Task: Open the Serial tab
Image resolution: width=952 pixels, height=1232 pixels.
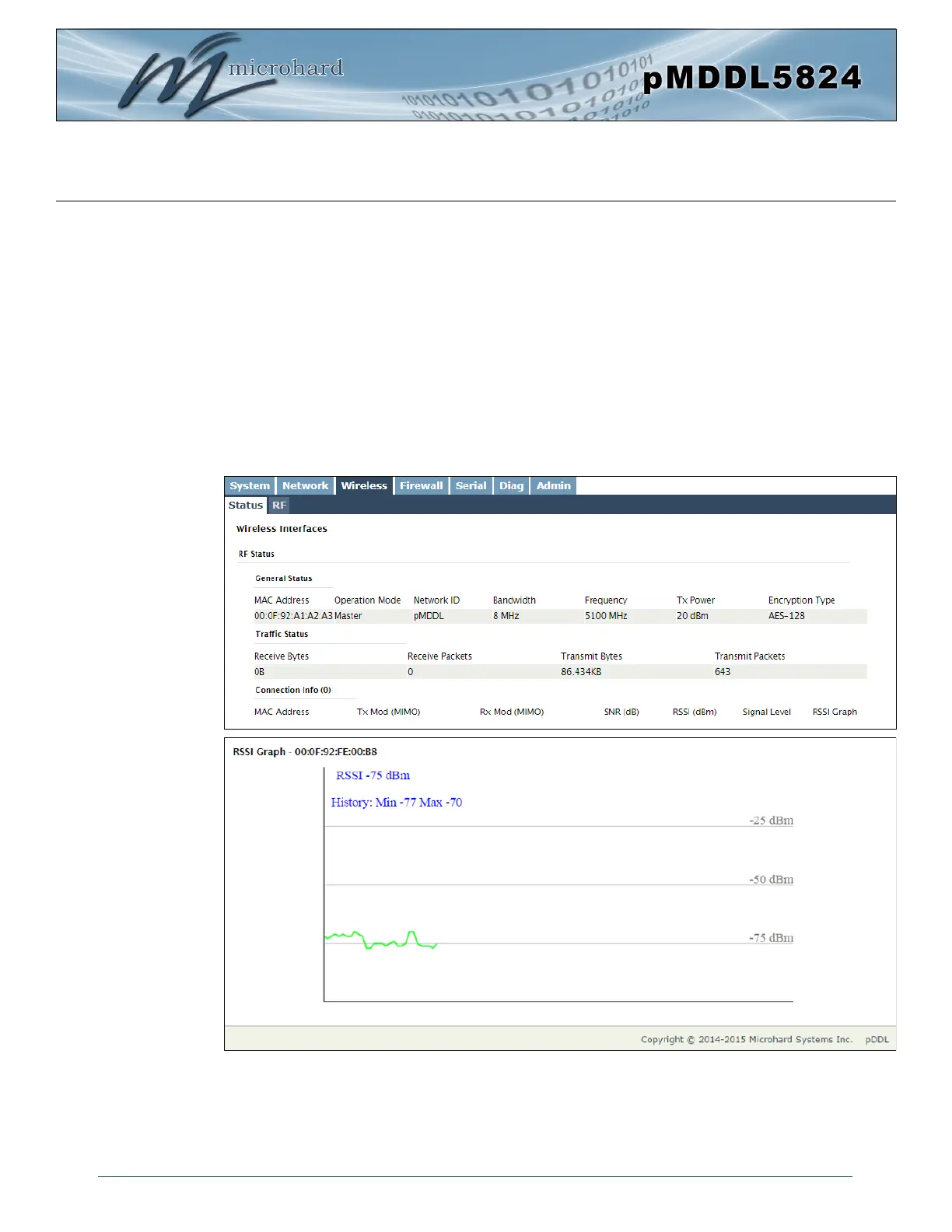Action: click(x=471, y=485)
